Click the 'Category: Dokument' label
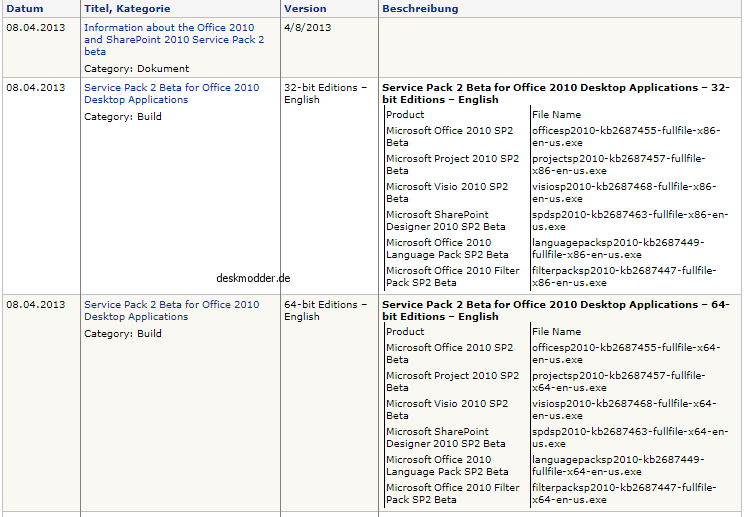Image resolution: width=744 pixels, height=517 pixels. (137, 68)
